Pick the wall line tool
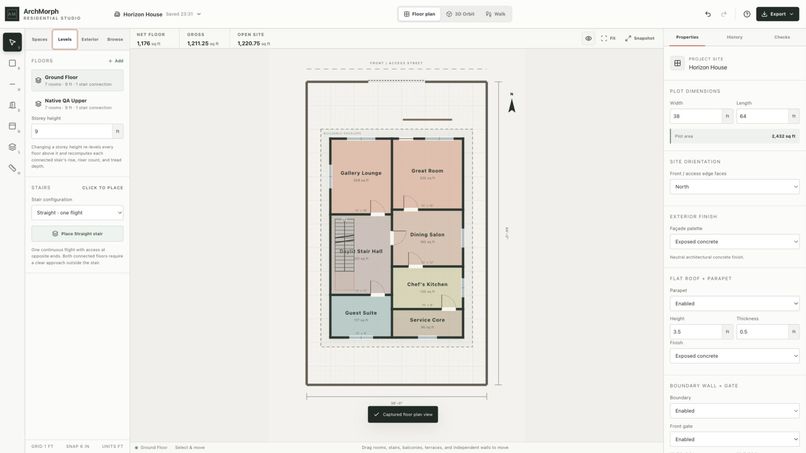The width and height of the screenshot is (806, 453). [12, 84]
